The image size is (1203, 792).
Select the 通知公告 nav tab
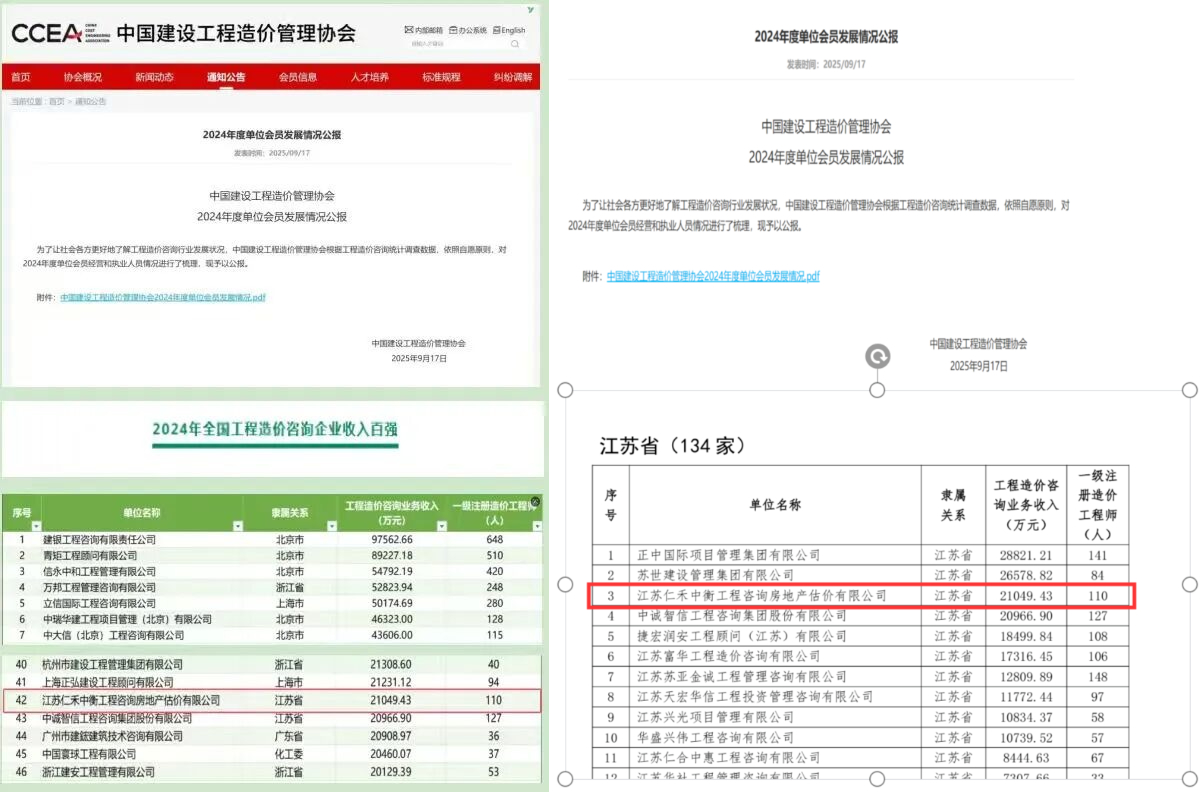pos(226,77)
